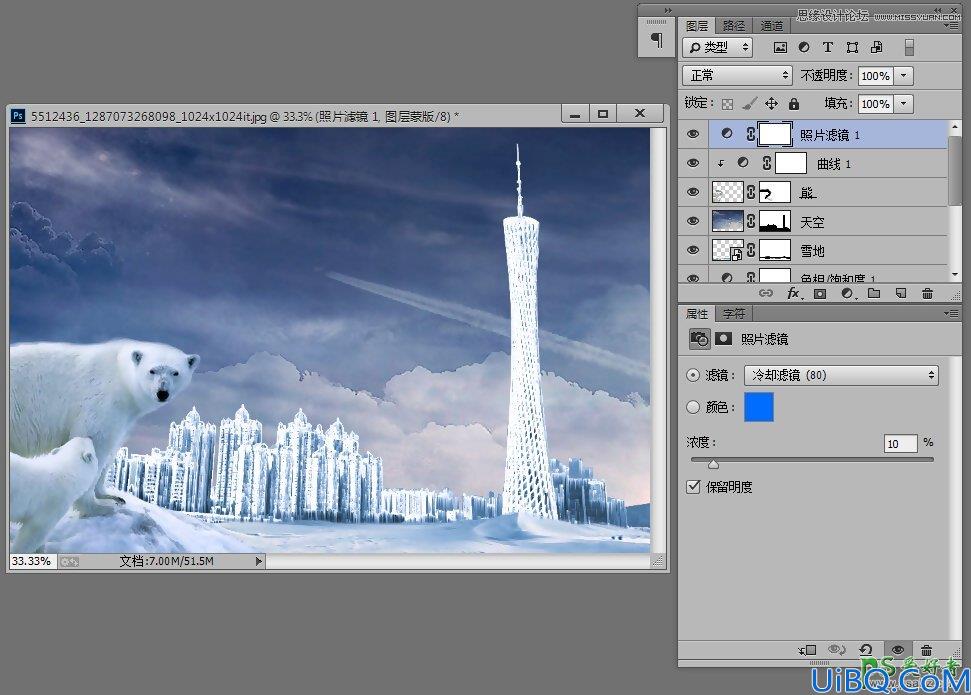Add a layer style with fx icon
The image size is (971, 695).
(794, 293)
